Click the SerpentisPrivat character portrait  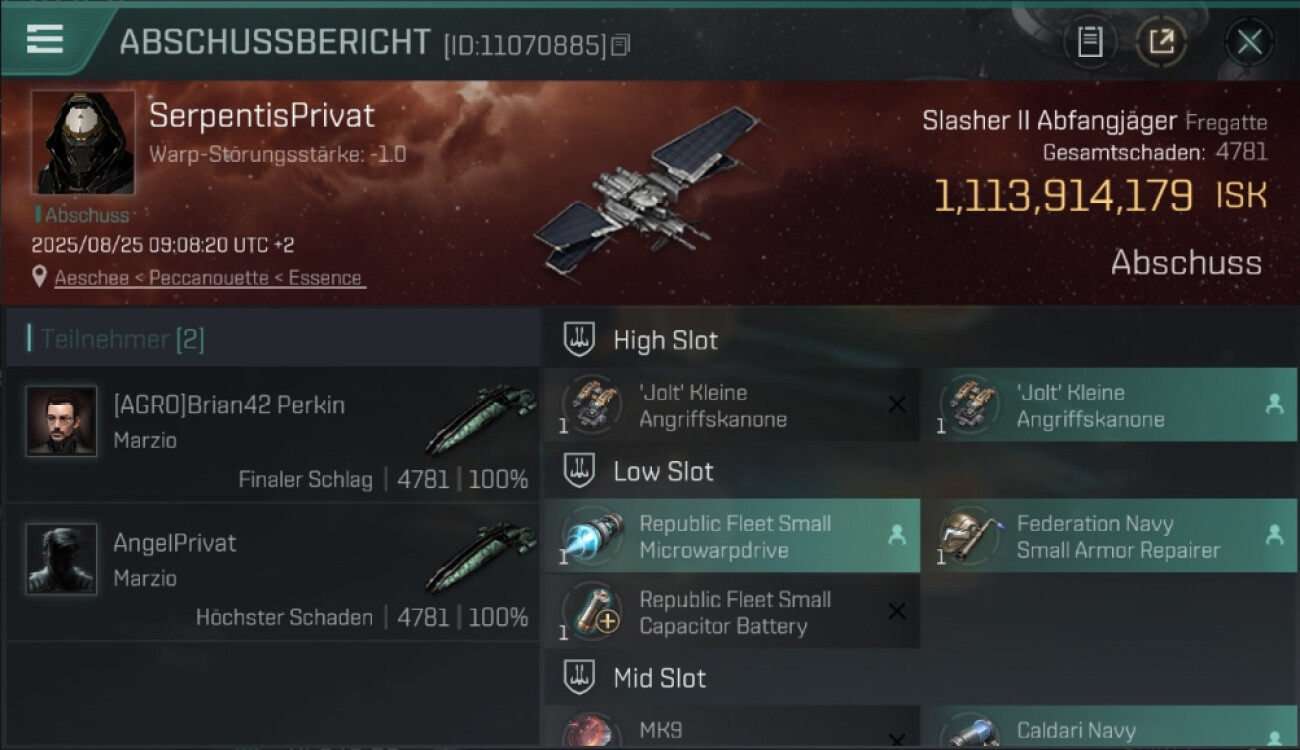pos(83,142)
